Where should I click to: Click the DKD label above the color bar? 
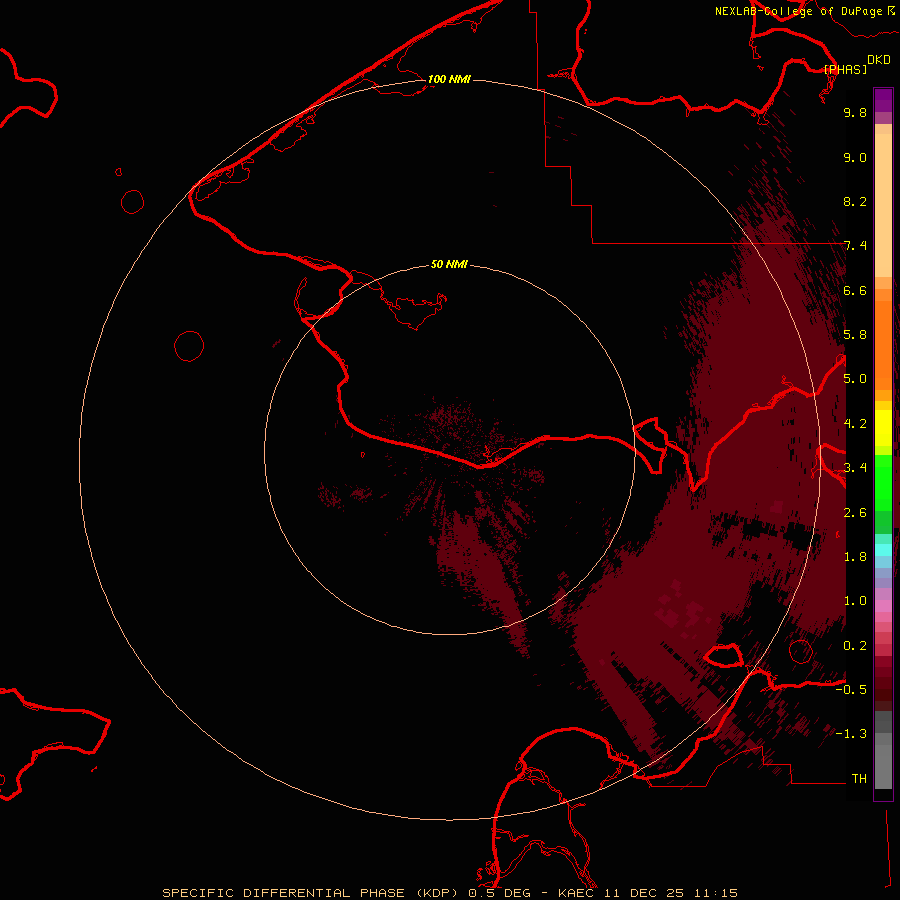coord(878,60)
